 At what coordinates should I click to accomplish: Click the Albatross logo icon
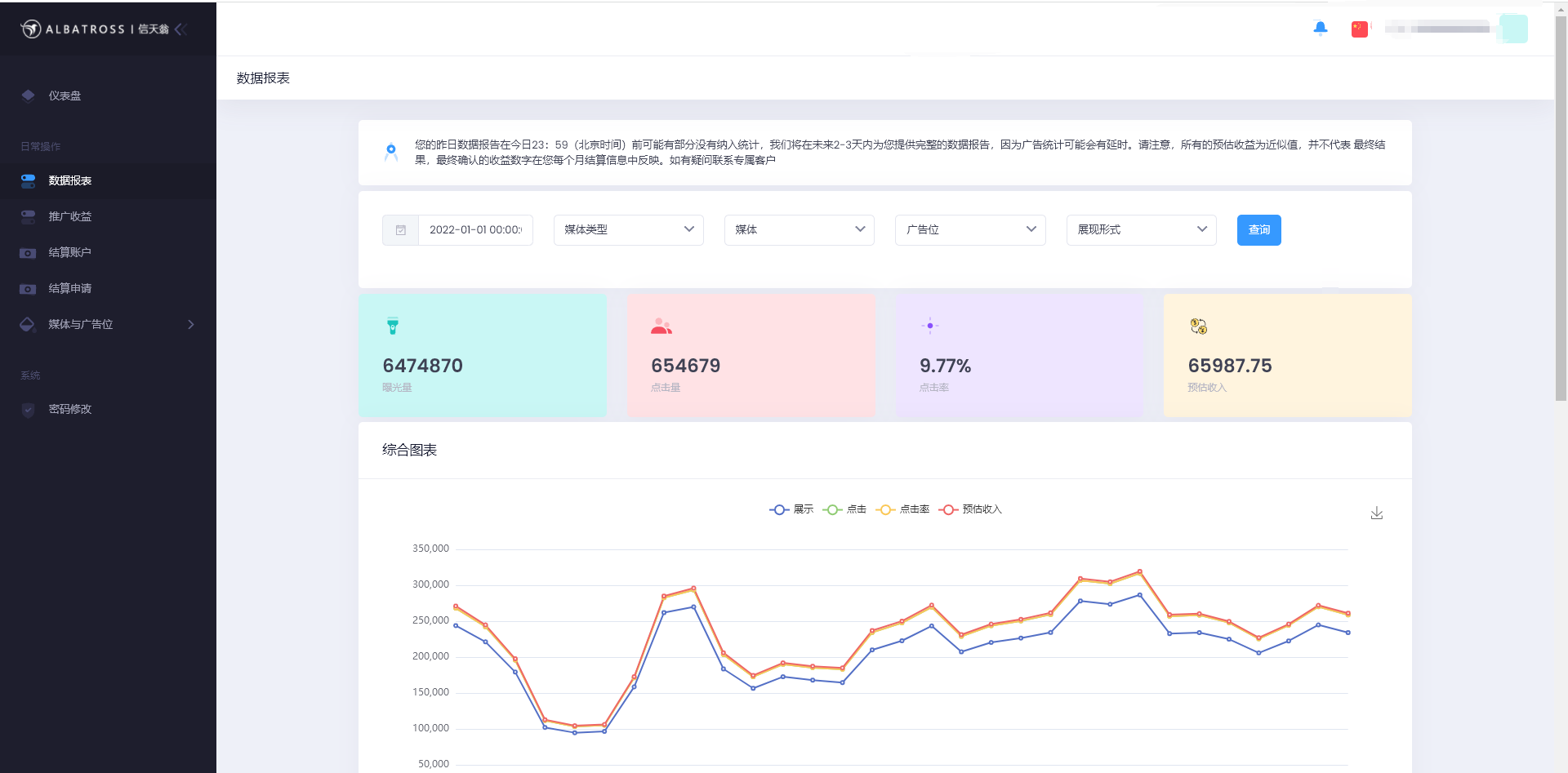click(x=31, y=29)
